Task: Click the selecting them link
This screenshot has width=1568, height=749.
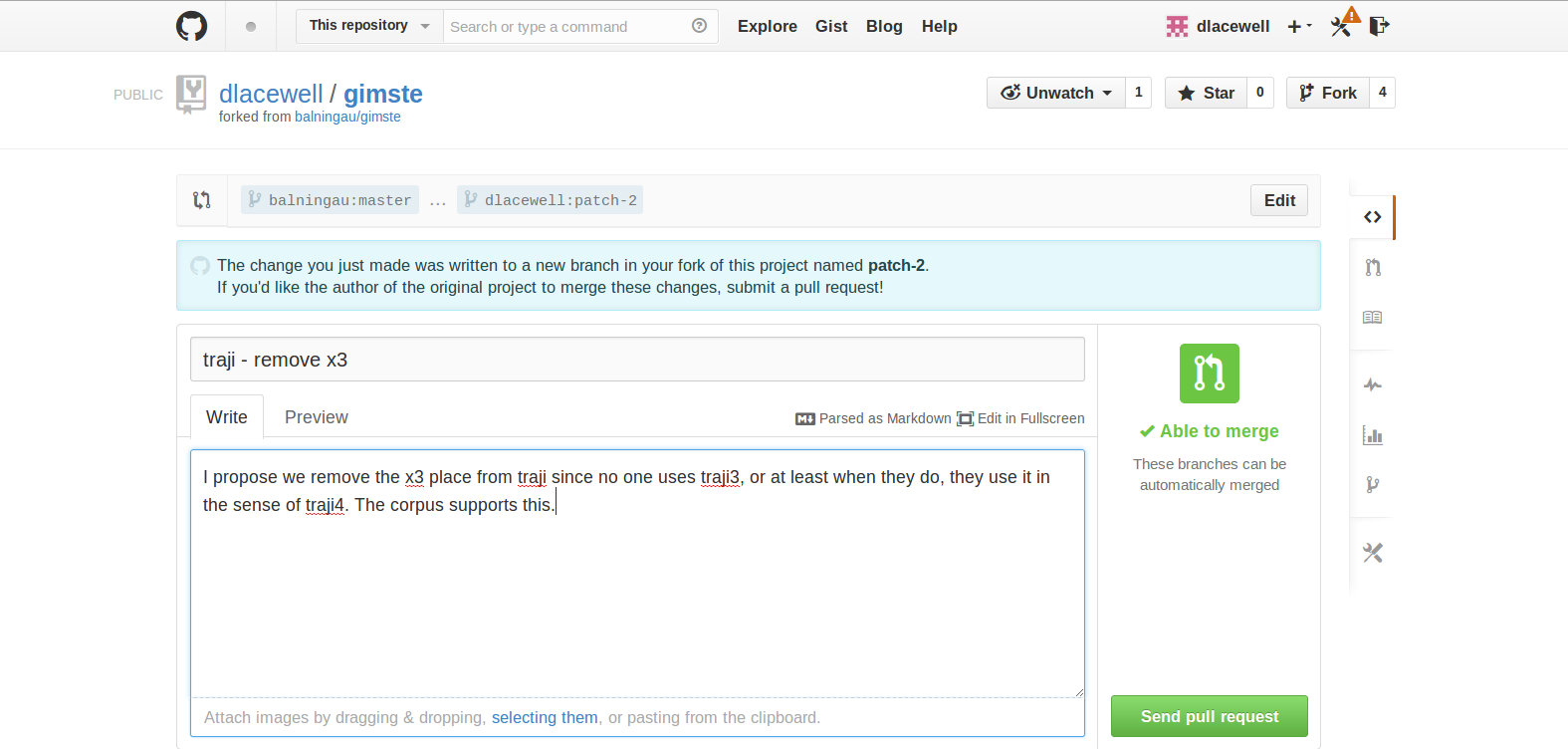Action: coord(545,717)
